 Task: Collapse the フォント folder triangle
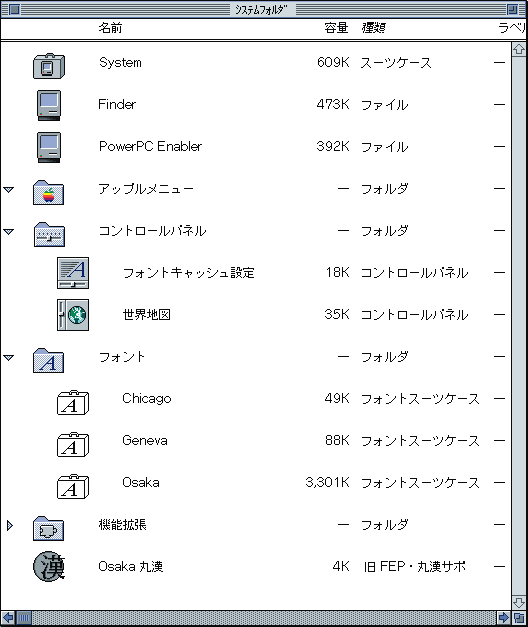click(9, 357)
